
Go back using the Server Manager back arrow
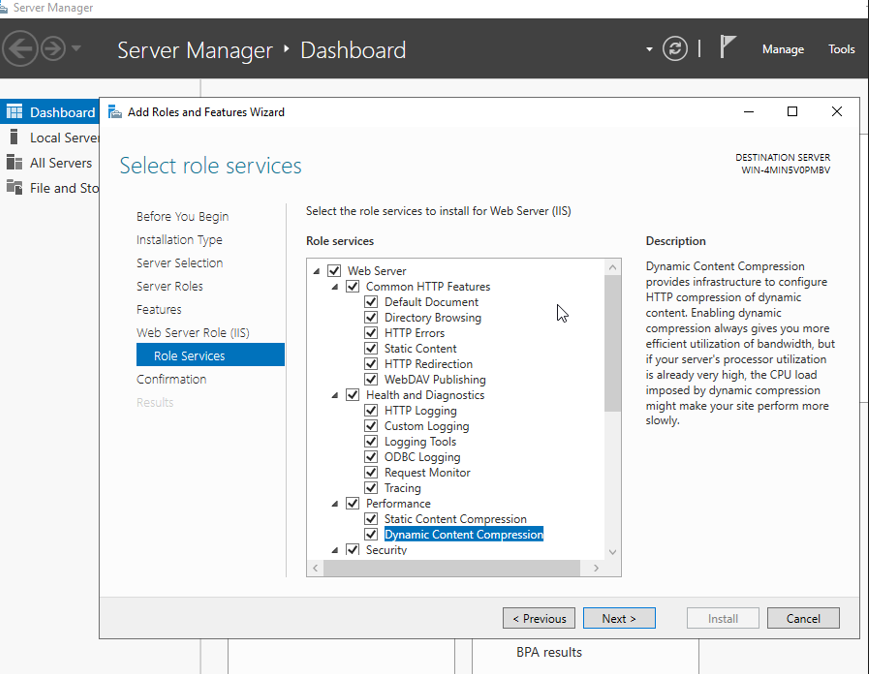click(19, 49)
